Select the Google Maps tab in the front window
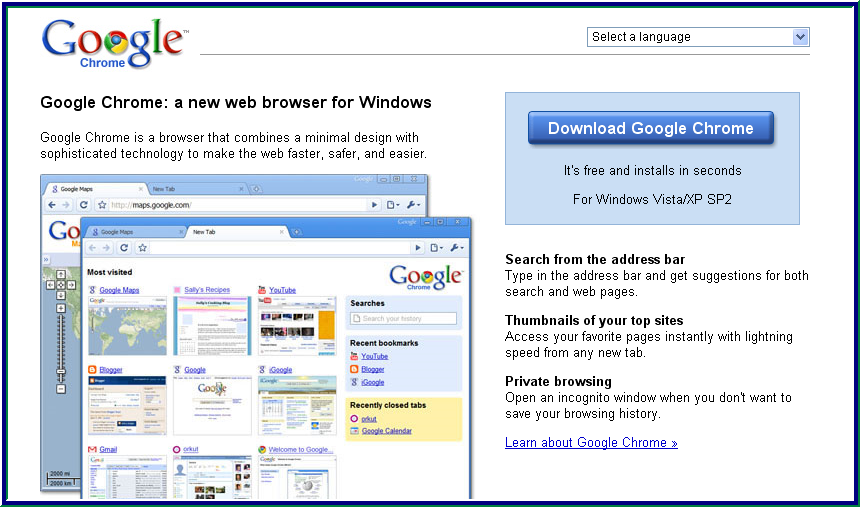This screenshot has width=860, height=507. point(136,232)
